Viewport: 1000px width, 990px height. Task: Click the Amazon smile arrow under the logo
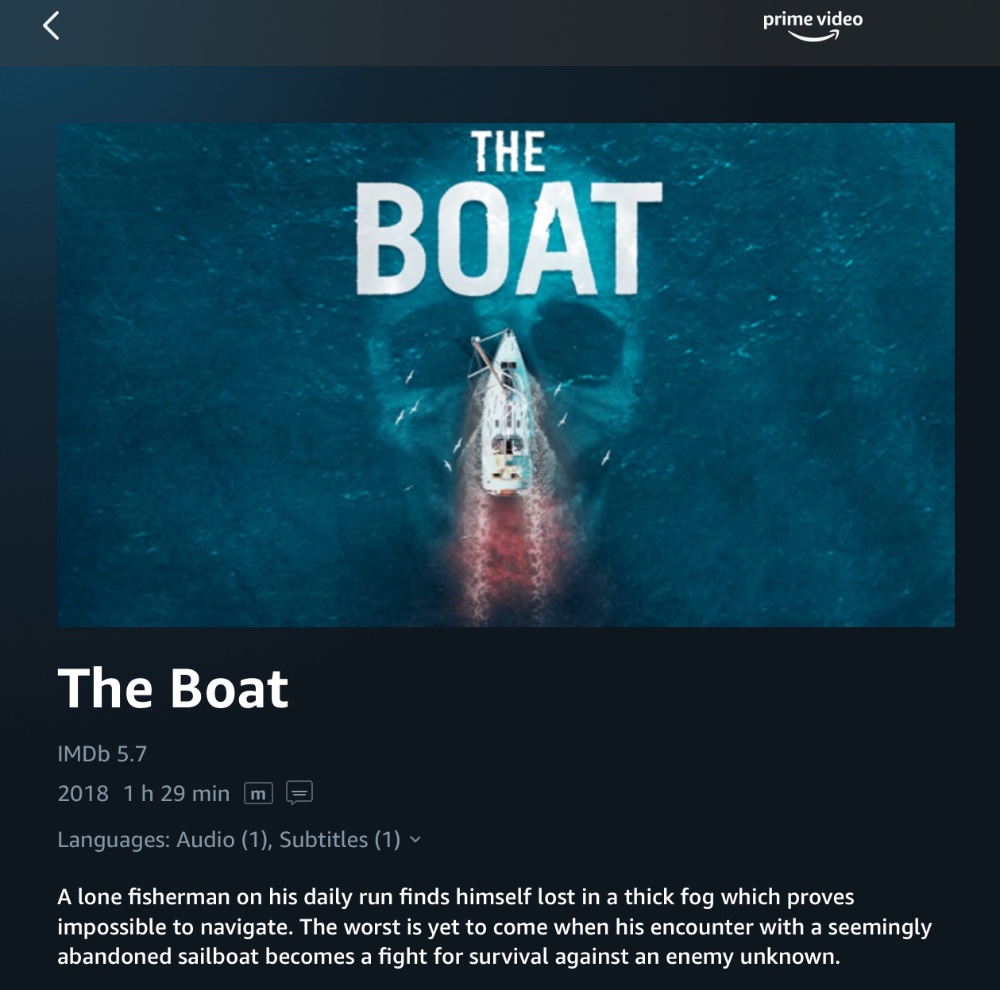point(813,36)
